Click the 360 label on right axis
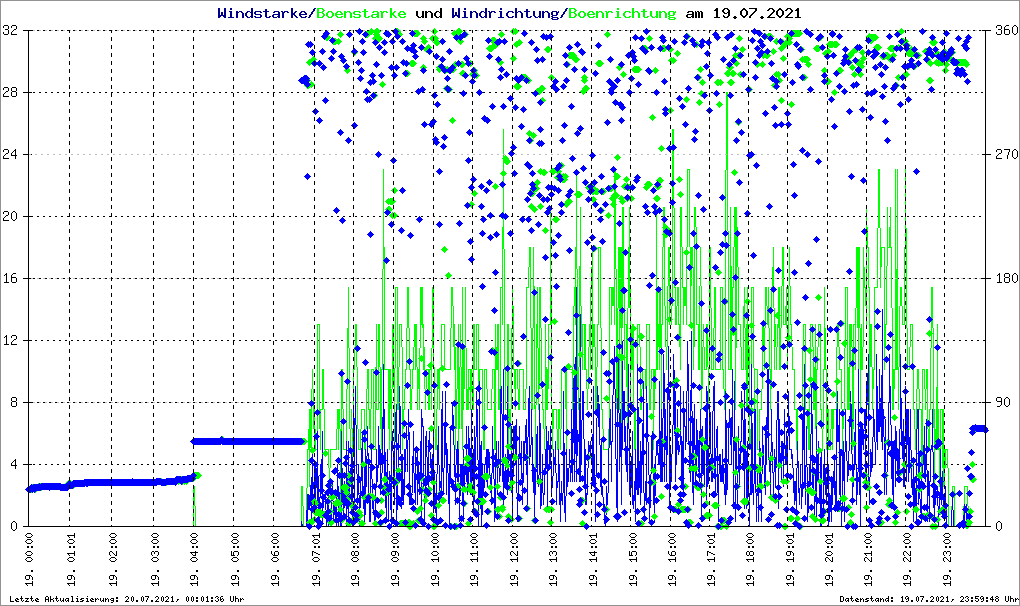The height and width of the screenshot is (606, 1020). click(x=1003, y=31)
